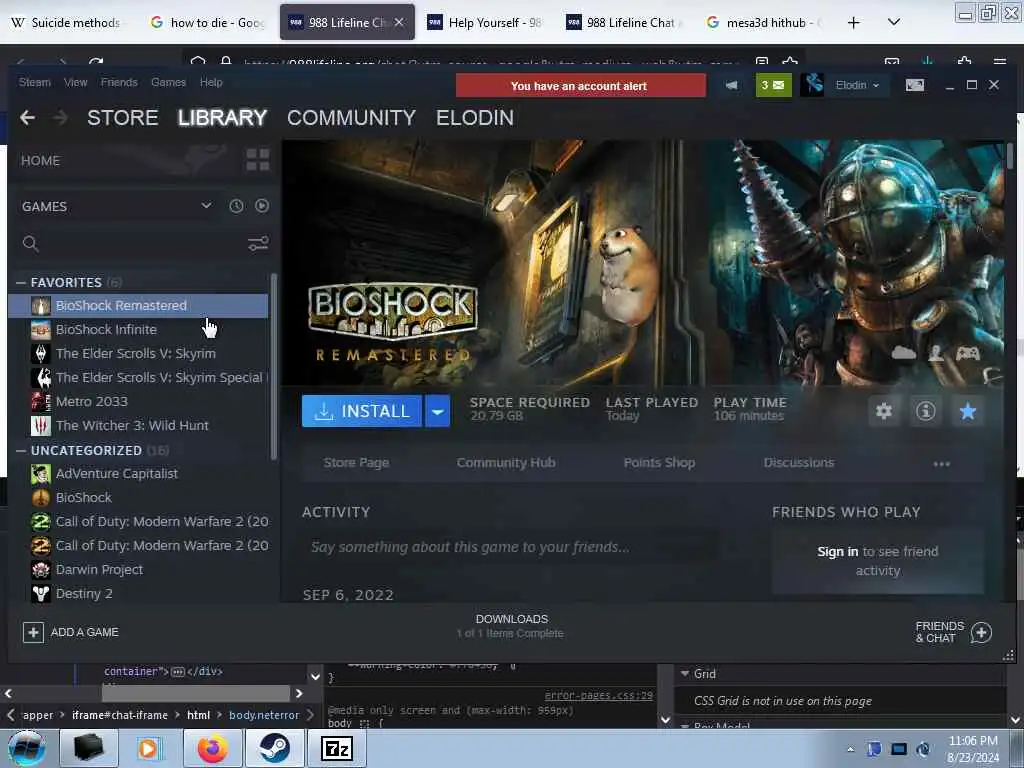
Task: Open the media player taskbar icon
Action: [150, 748]
